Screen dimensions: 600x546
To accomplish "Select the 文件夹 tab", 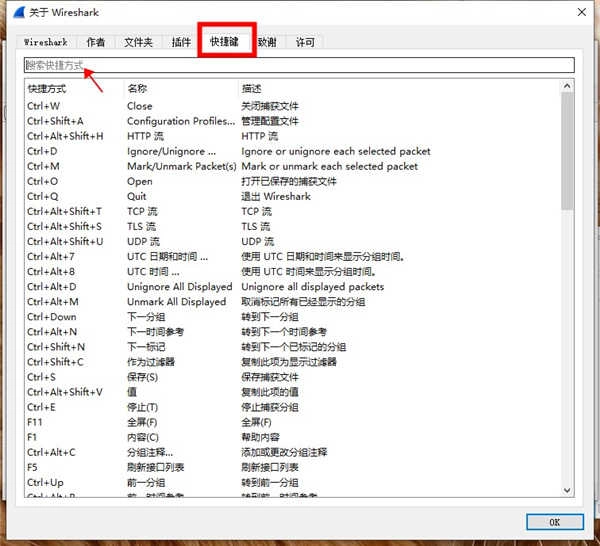I will (x=138, y=42).
